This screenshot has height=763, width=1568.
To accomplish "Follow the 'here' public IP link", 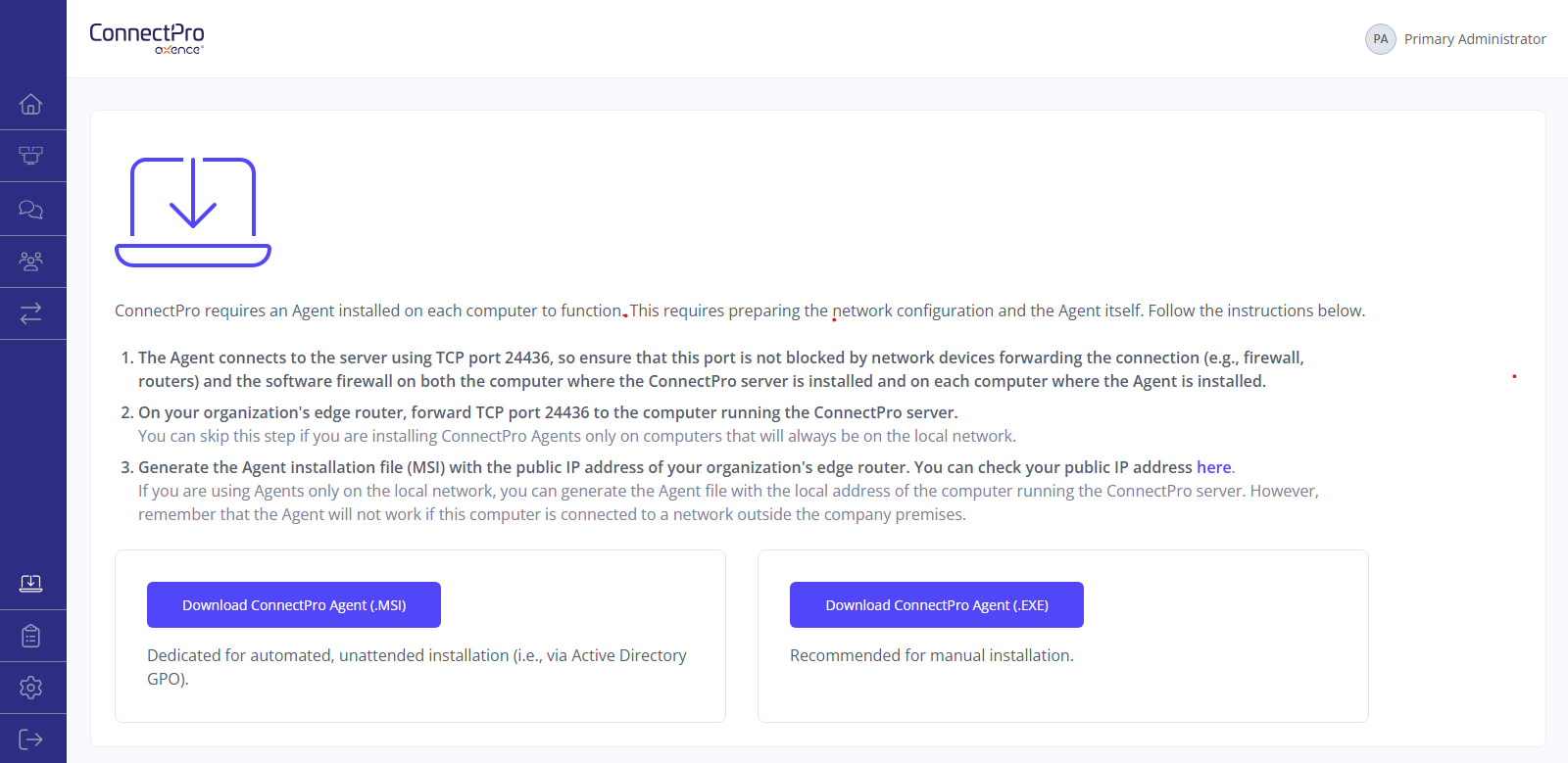I will (1213, 467).
